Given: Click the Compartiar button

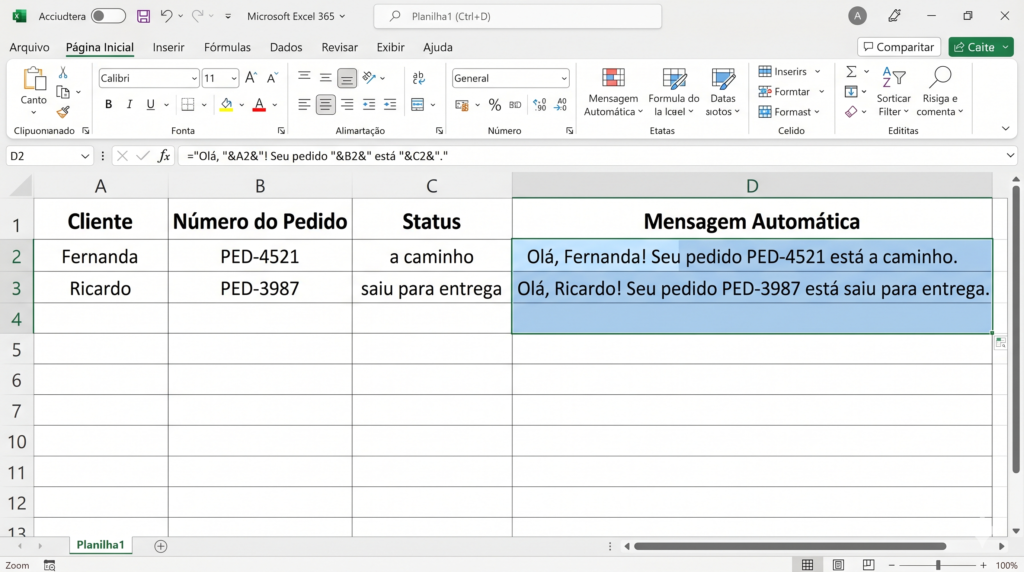Looking at the screenshot, I should (899, 47).
